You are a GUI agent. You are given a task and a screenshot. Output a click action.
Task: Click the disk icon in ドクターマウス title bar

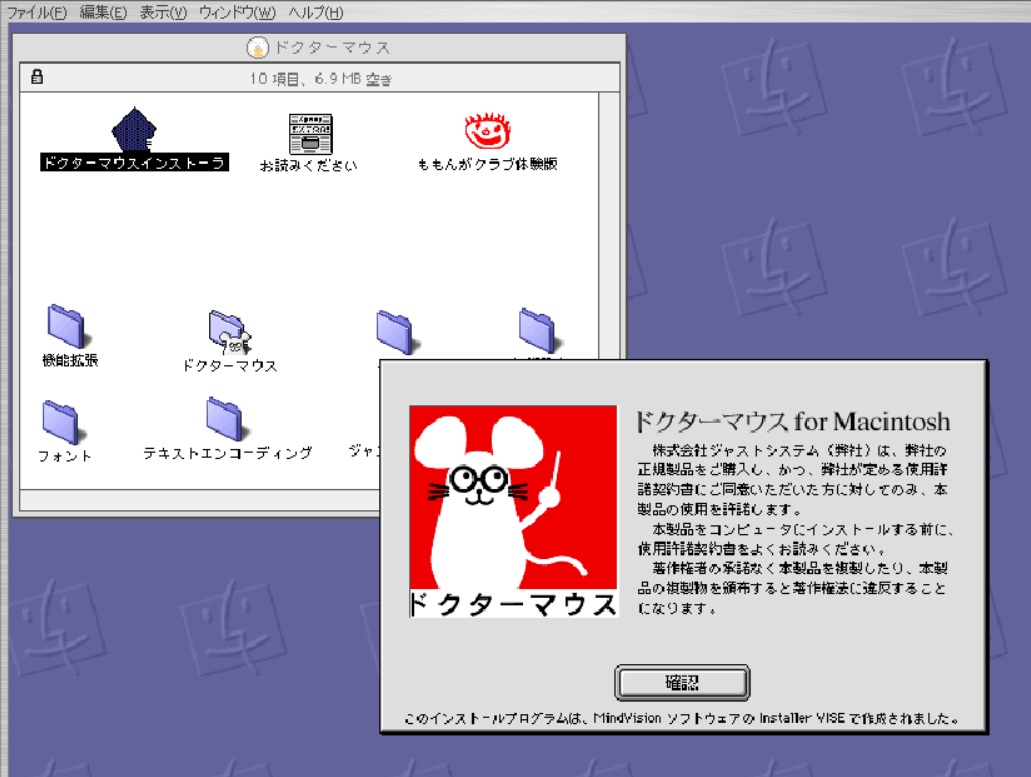point(258,47)
